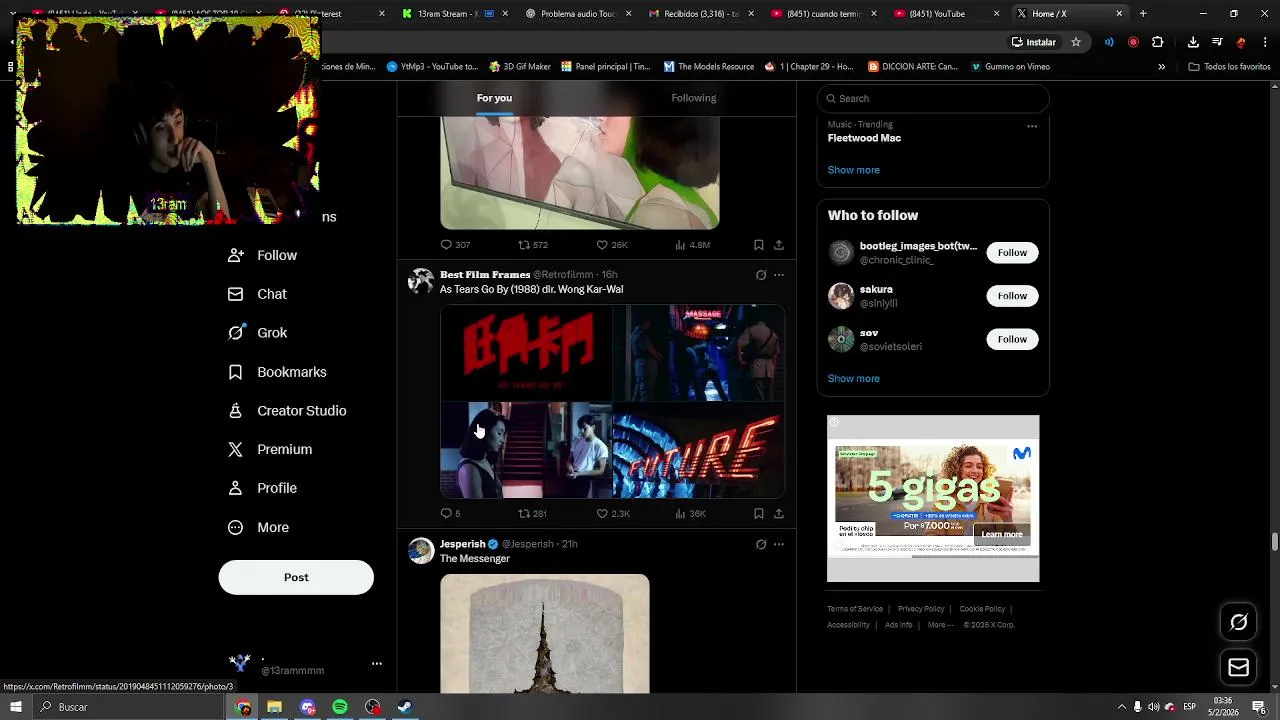Viewport: 1280px width, 720px height.
Task: Open Steam from the taskbar
Action: click(x=405, y=707)
